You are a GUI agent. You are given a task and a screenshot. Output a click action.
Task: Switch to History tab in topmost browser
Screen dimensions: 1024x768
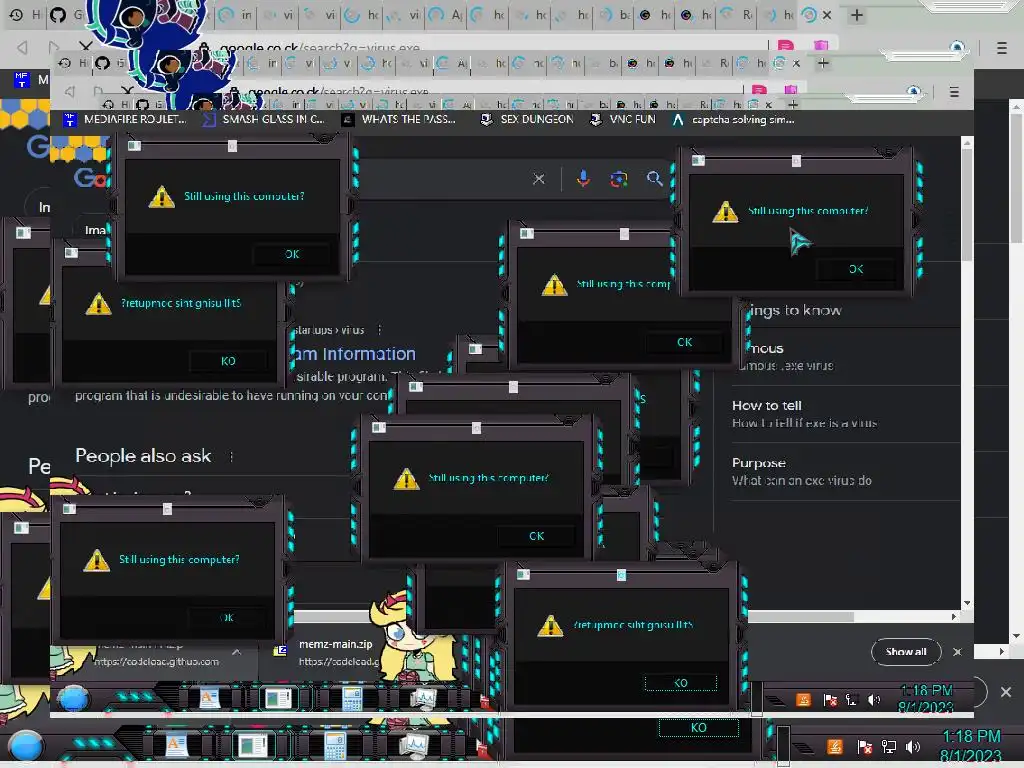[x=24, y=14]
